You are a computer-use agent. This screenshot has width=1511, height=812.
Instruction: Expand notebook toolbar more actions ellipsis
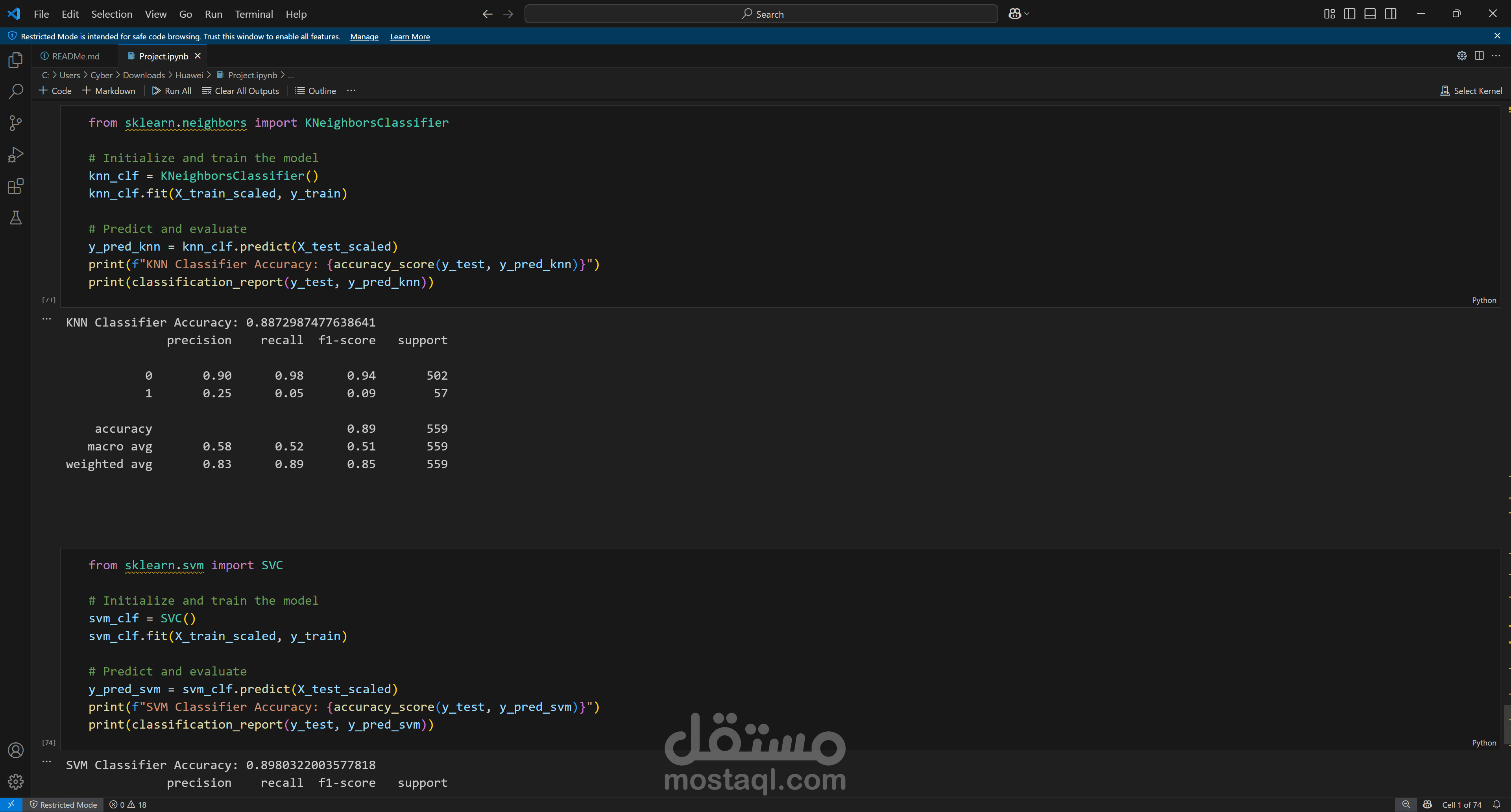351,90
